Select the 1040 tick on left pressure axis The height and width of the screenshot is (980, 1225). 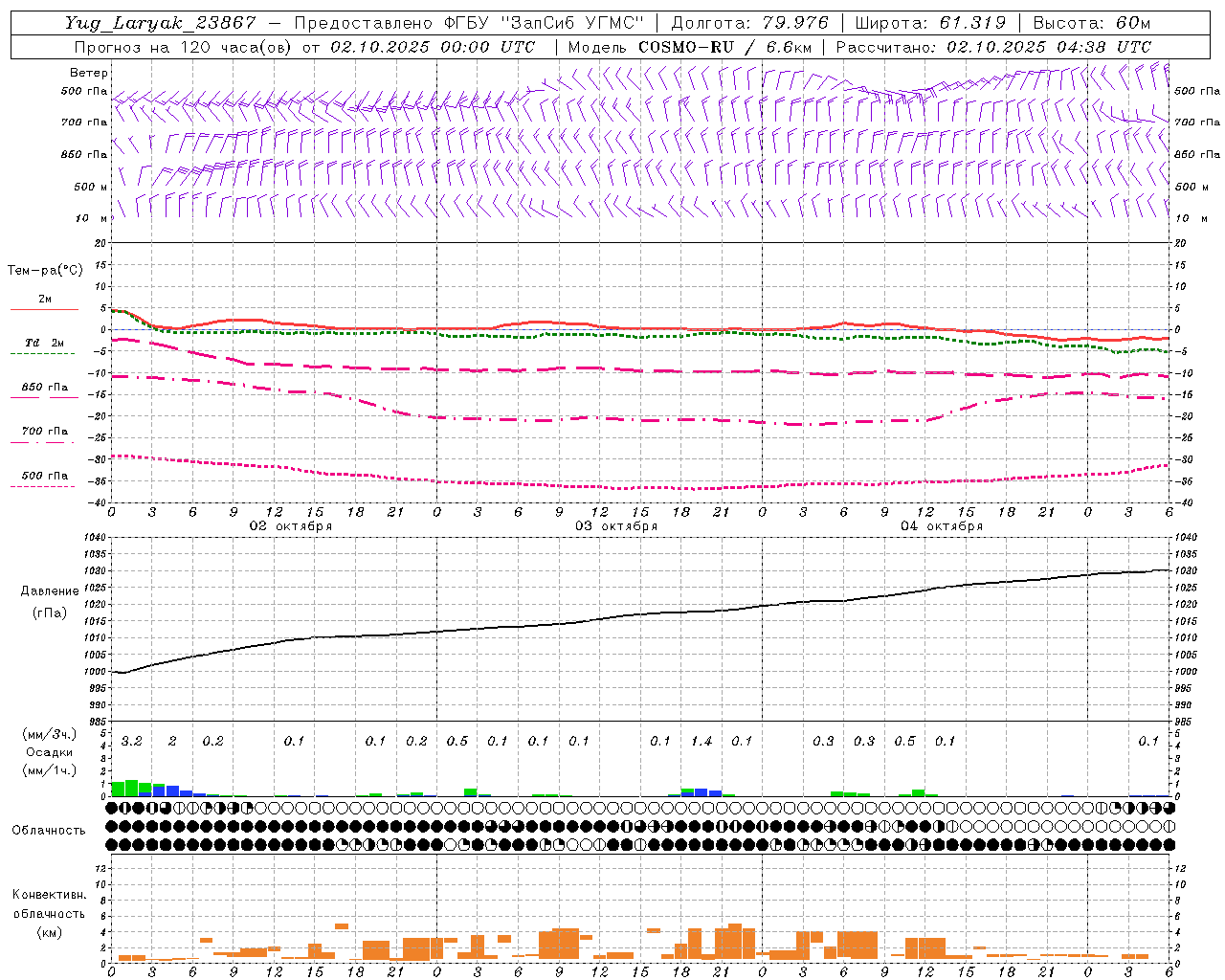coord(96,538)
